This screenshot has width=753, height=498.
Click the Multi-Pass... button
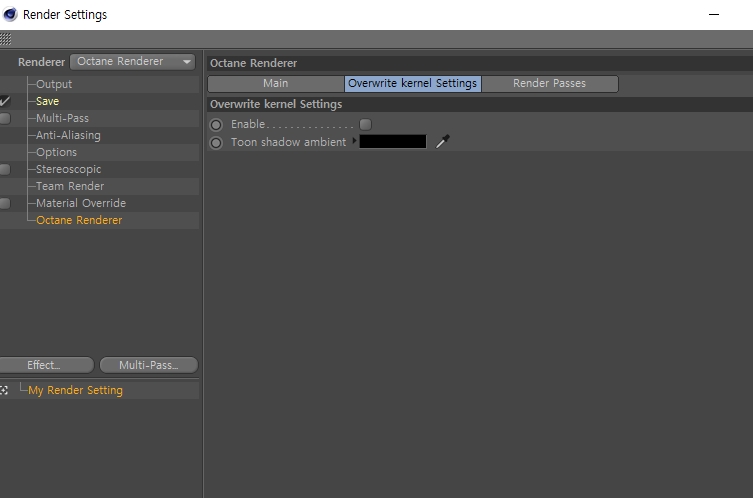pyautogui.click(x=149, y=365)
